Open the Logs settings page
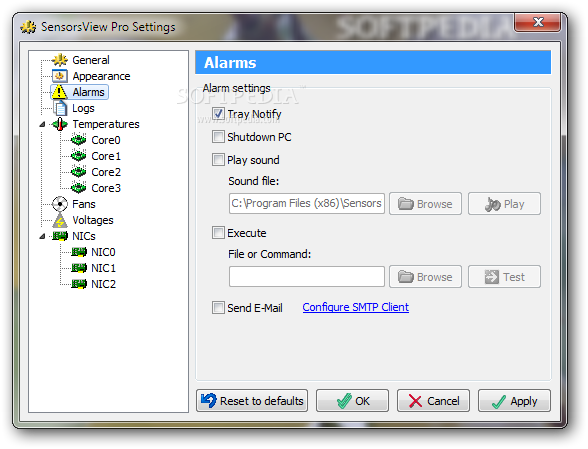Screen dimensions: 588x449 [x=83, y=108]
